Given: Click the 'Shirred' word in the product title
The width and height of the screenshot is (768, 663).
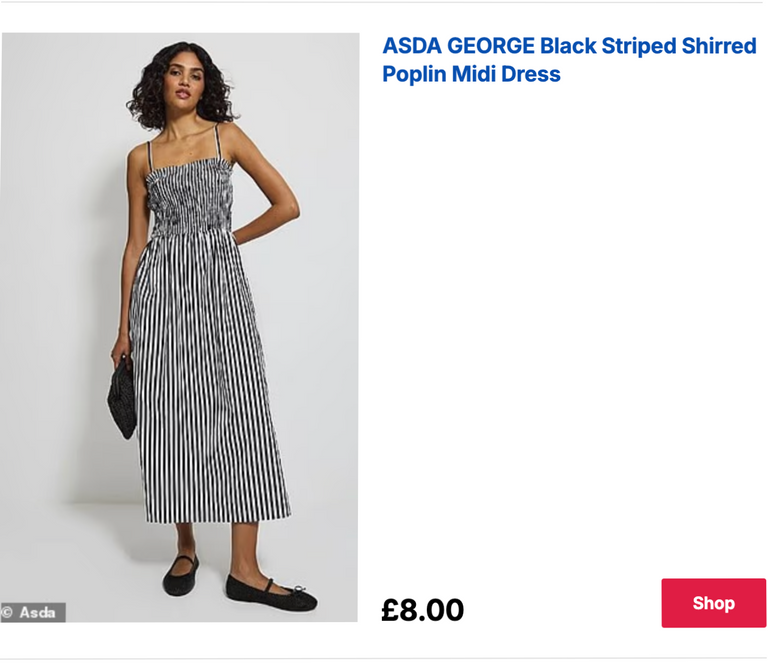Looking at the screenshot, I should (x=719, y=45).
